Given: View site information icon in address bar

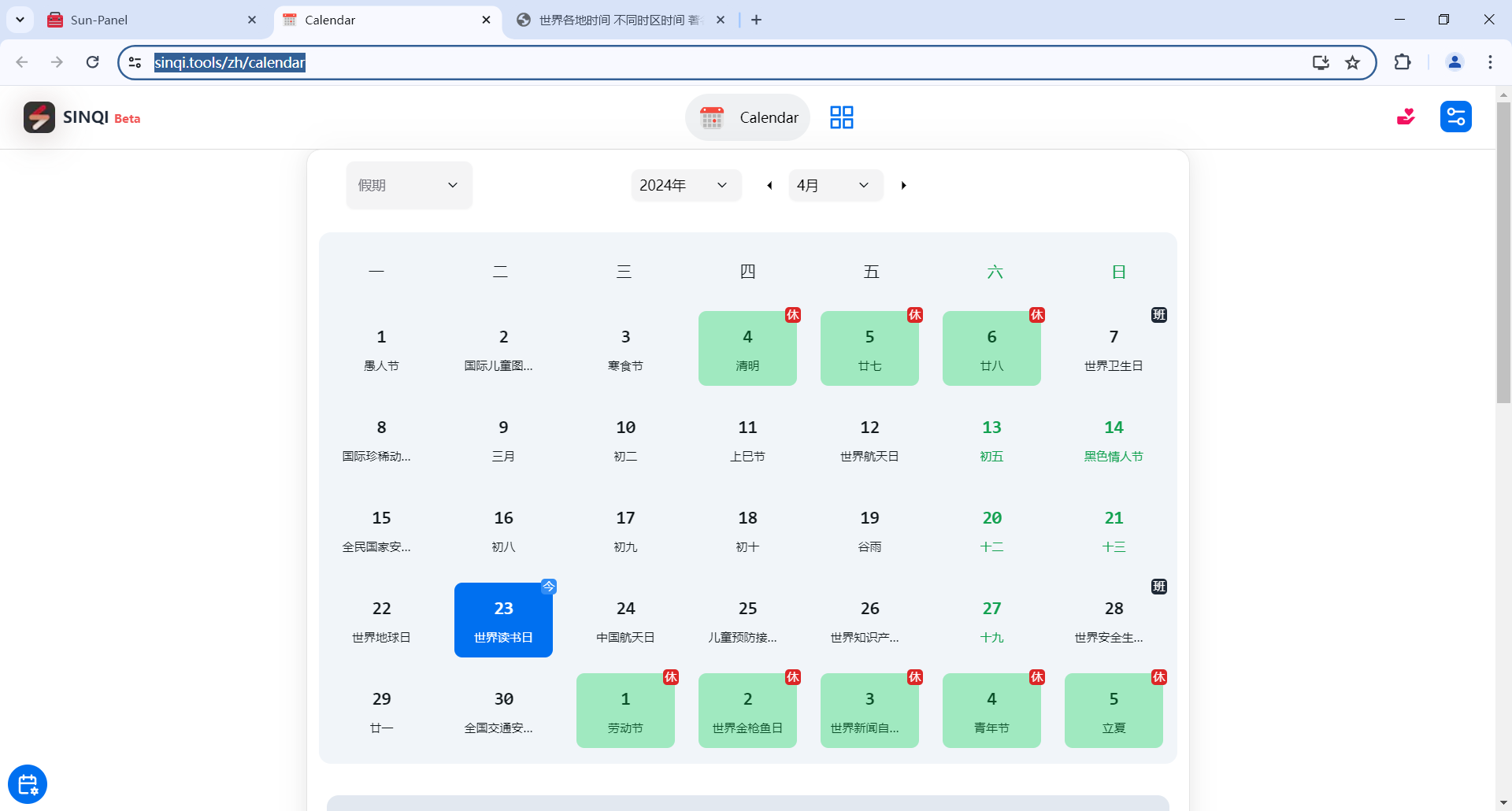Looking at the screenshot, I should 135,62.
